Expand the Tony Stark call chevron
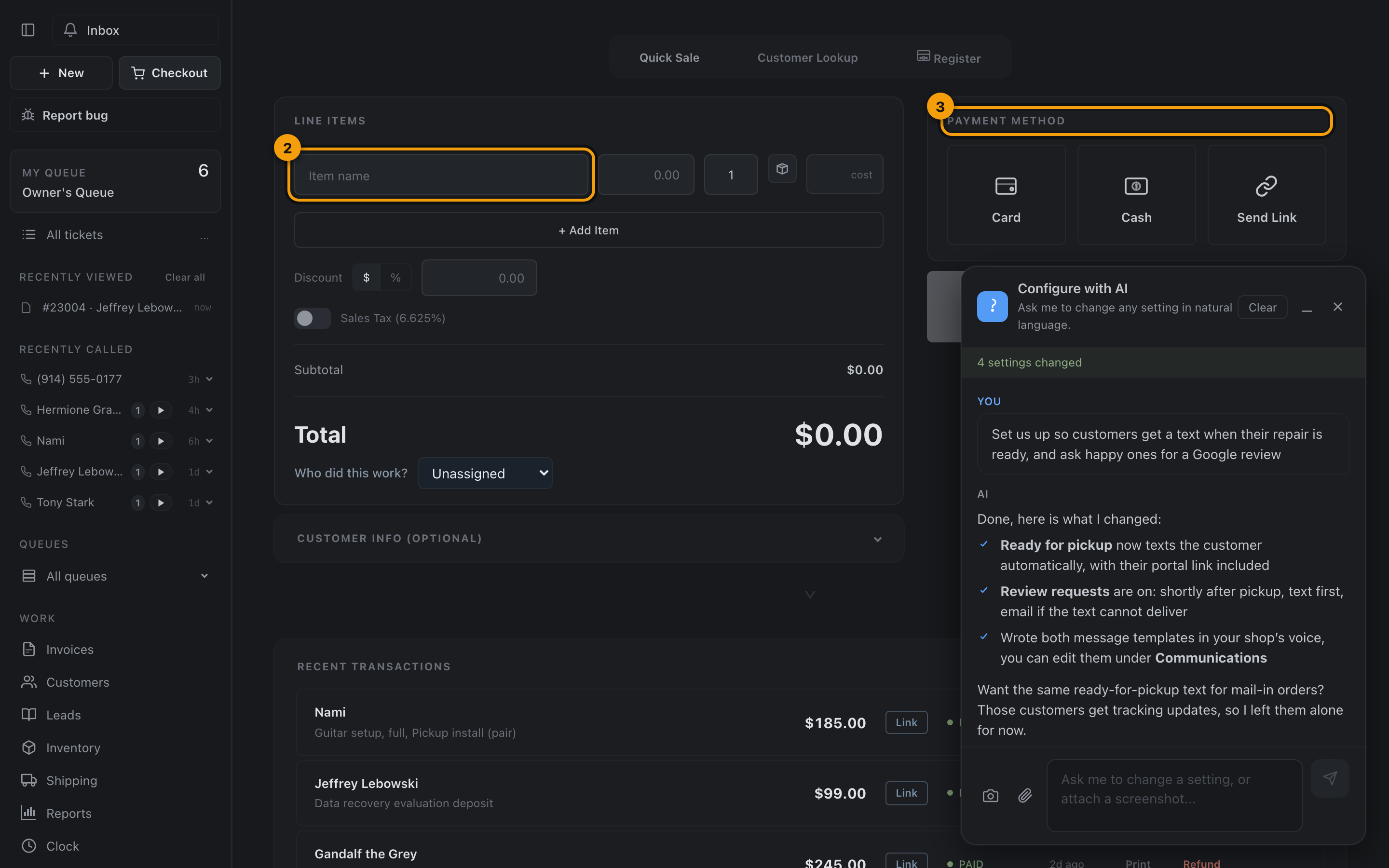This screenshot has width=1389, height=868. pyautogui.click(x=209, y=503)
